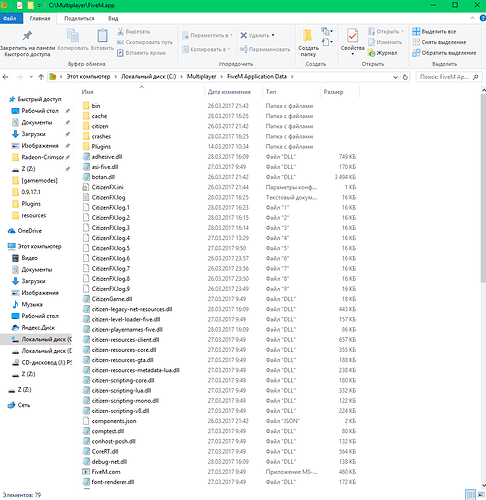Image resolution: width=486 pixels, height=500 pixels.
Task: Sort by the Размер (Size) column header
Action: [333, 92]
